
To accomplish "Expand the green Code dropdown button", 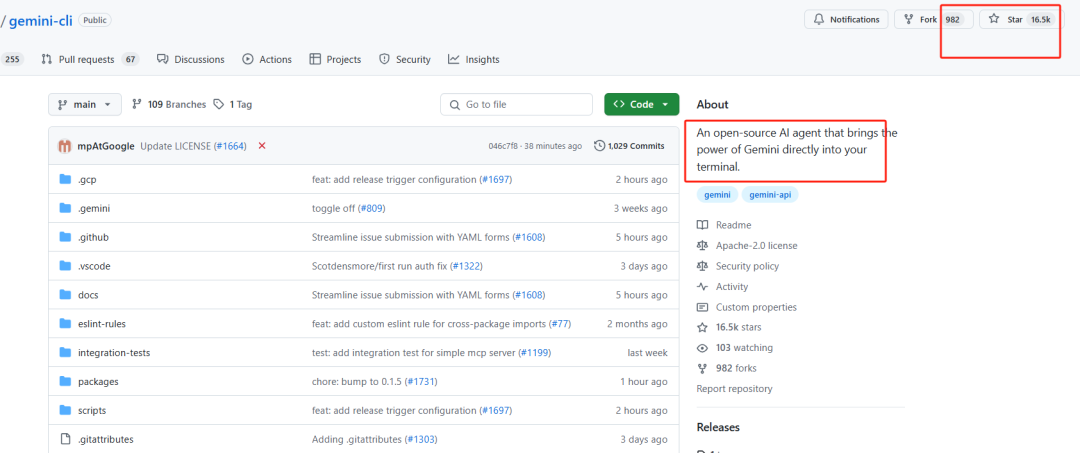I will 641,105.
